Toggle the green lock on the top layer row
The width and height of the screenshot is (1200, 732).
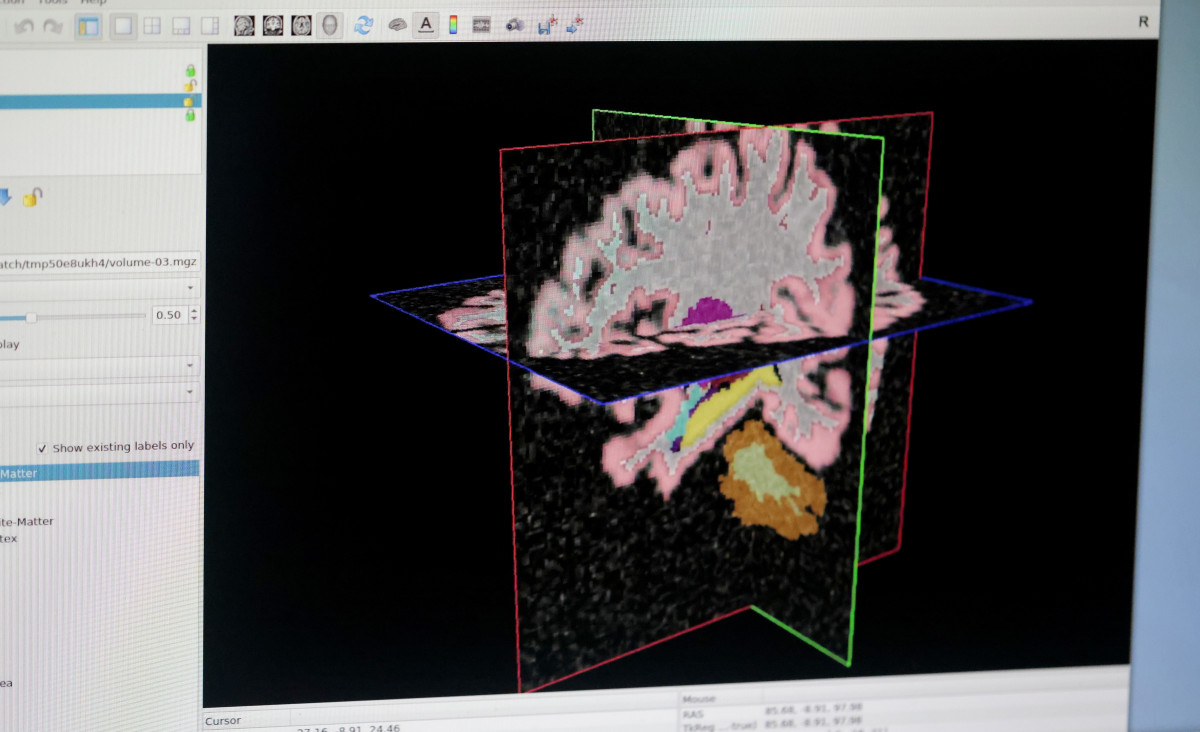tap(190, 70)
